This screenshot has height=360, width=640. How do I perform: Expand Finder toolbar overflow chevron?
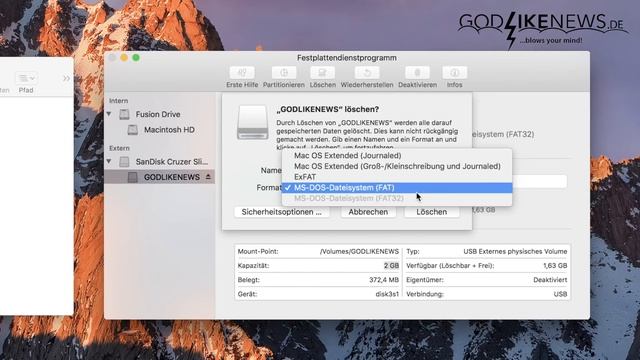(x=66, y=78)
